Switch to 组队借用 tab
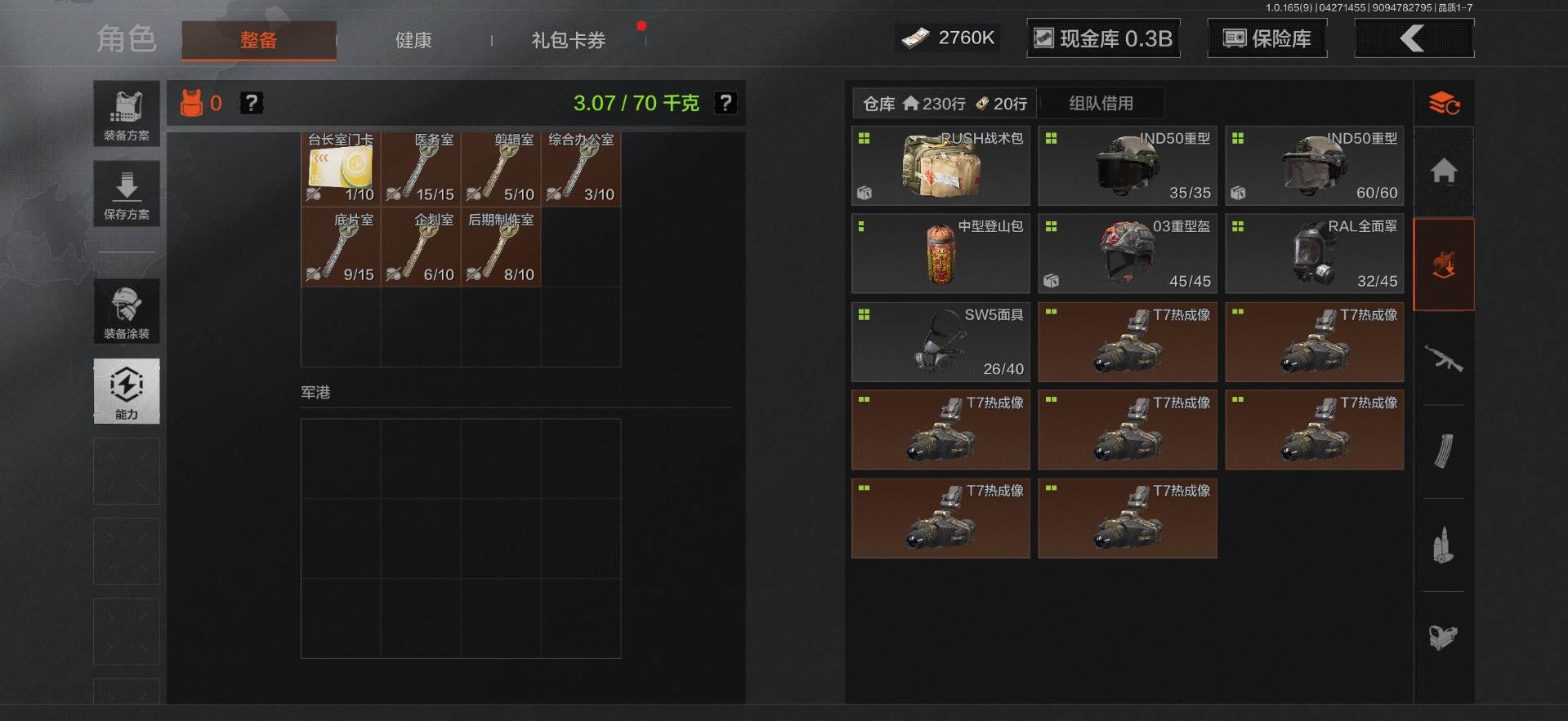The height and width of the screenshot is (721, 1568). click(1101, 103)
